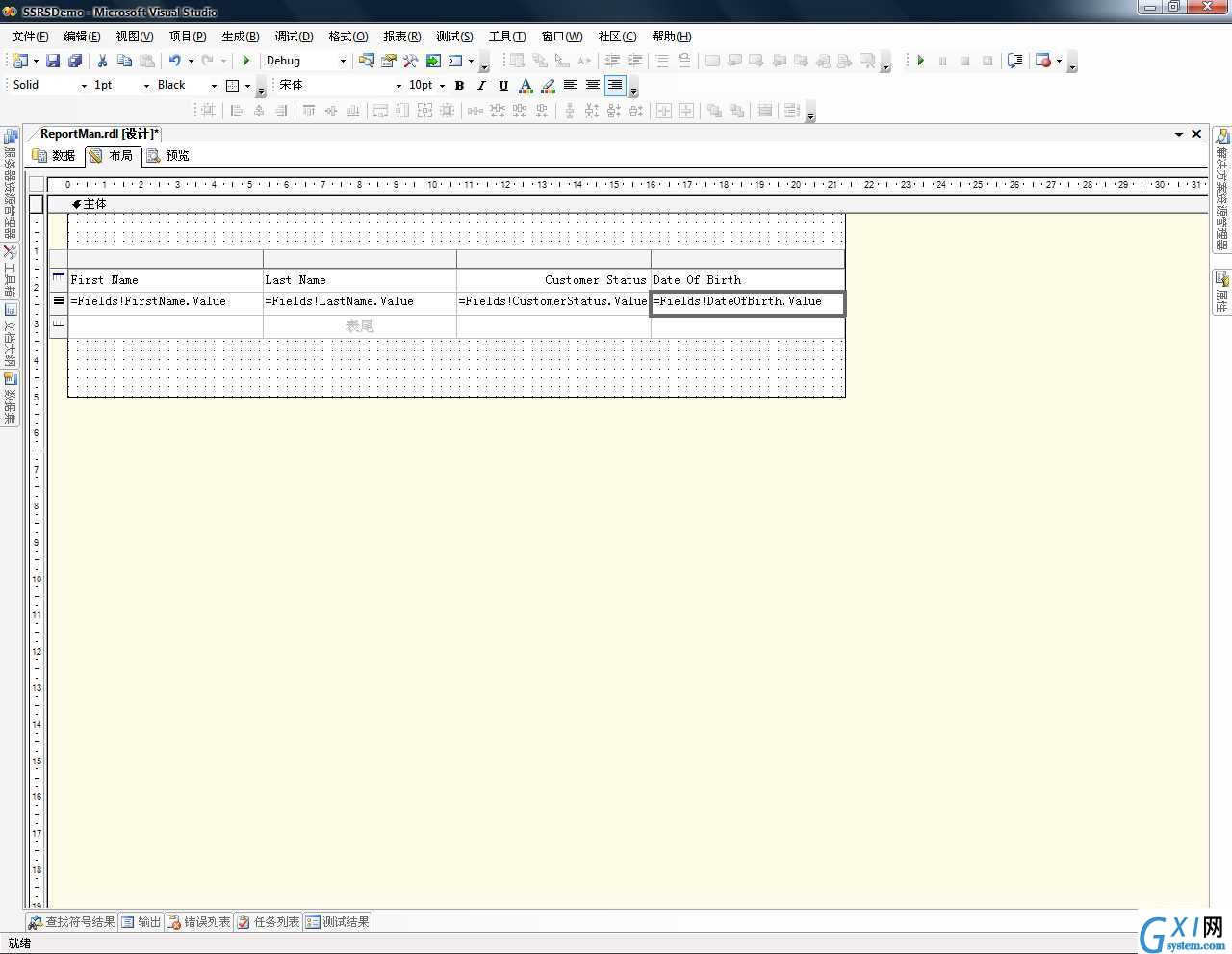
Task: Click the green run test play icon
Action: click(x=920, y=61)
